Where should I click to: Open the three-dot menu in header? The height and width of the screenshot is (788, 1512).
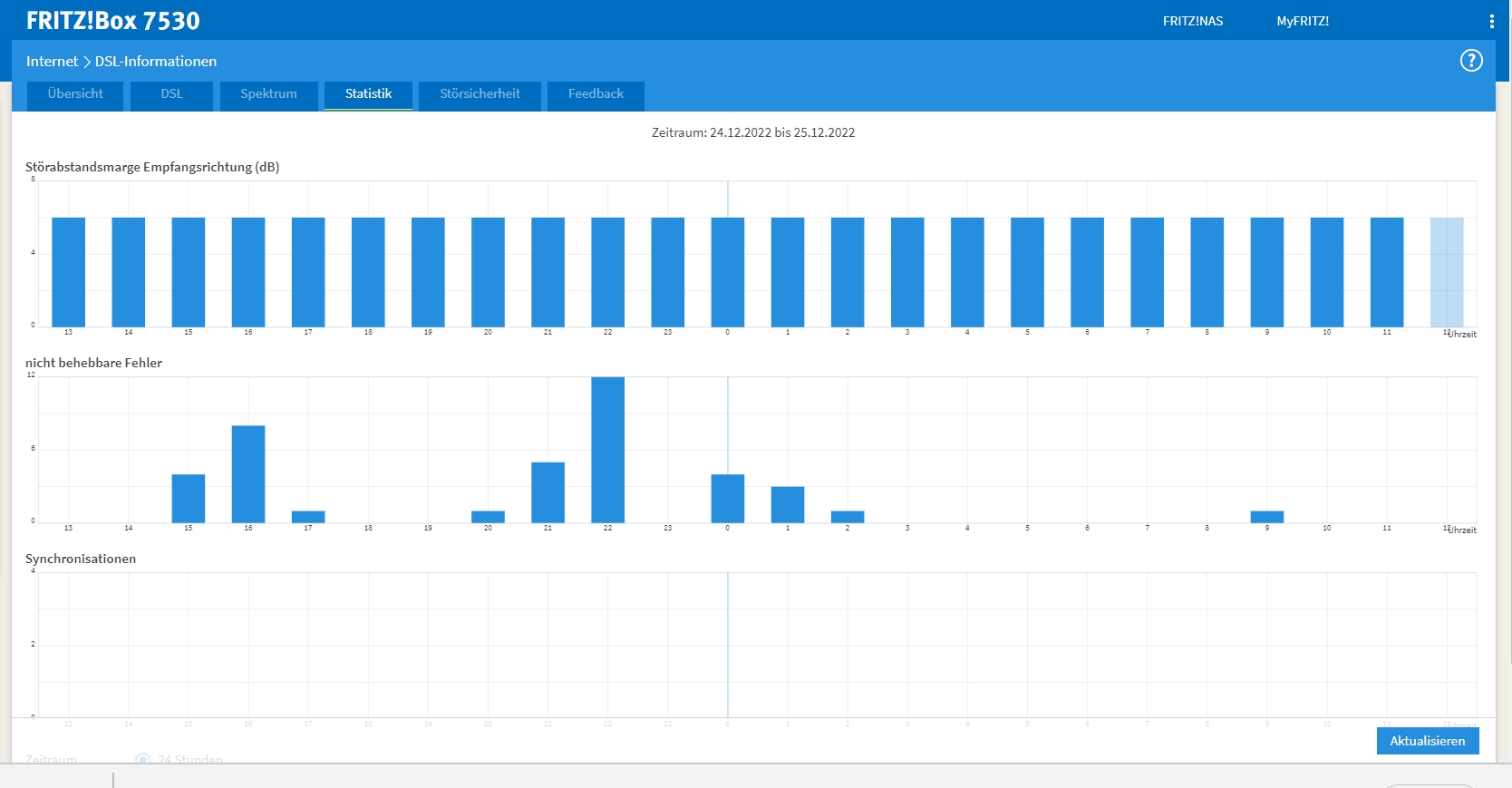(x=1491, y=21)
